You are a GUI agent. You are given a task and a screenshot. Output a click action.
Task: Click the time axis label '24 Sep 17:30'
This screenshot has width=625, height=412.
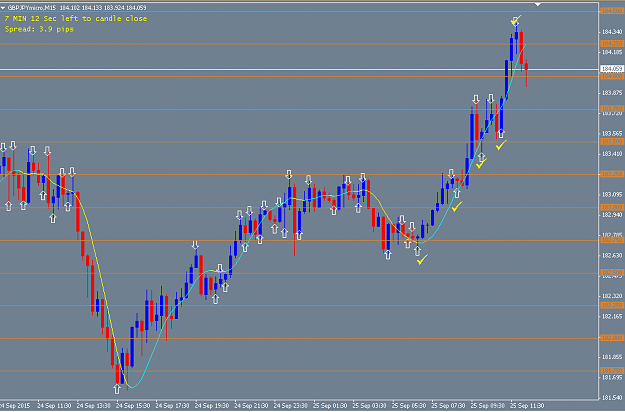tap(173, 406)
